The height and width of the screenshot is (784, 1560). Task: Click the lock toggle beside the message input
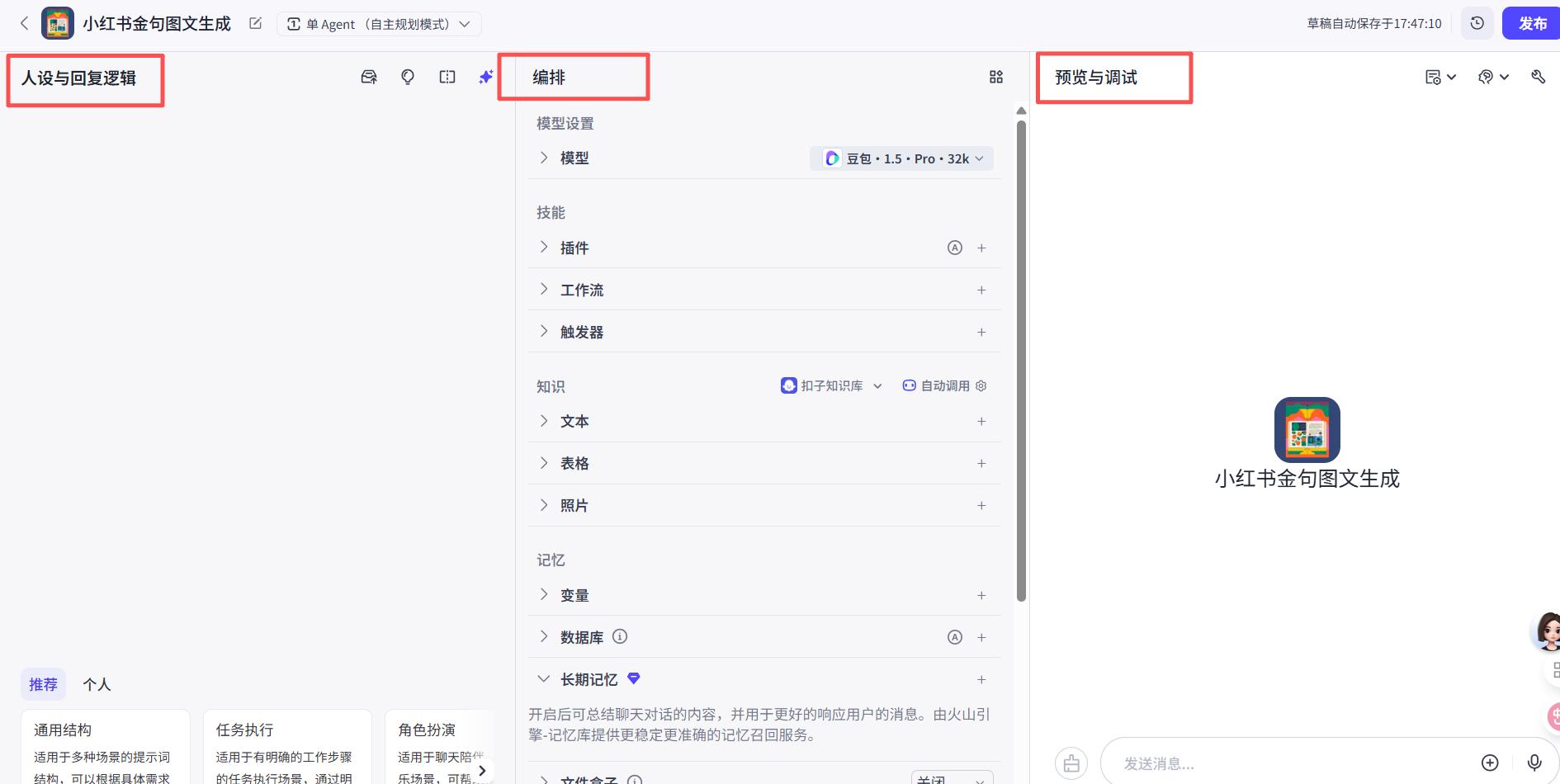[x=1071, y=763]
